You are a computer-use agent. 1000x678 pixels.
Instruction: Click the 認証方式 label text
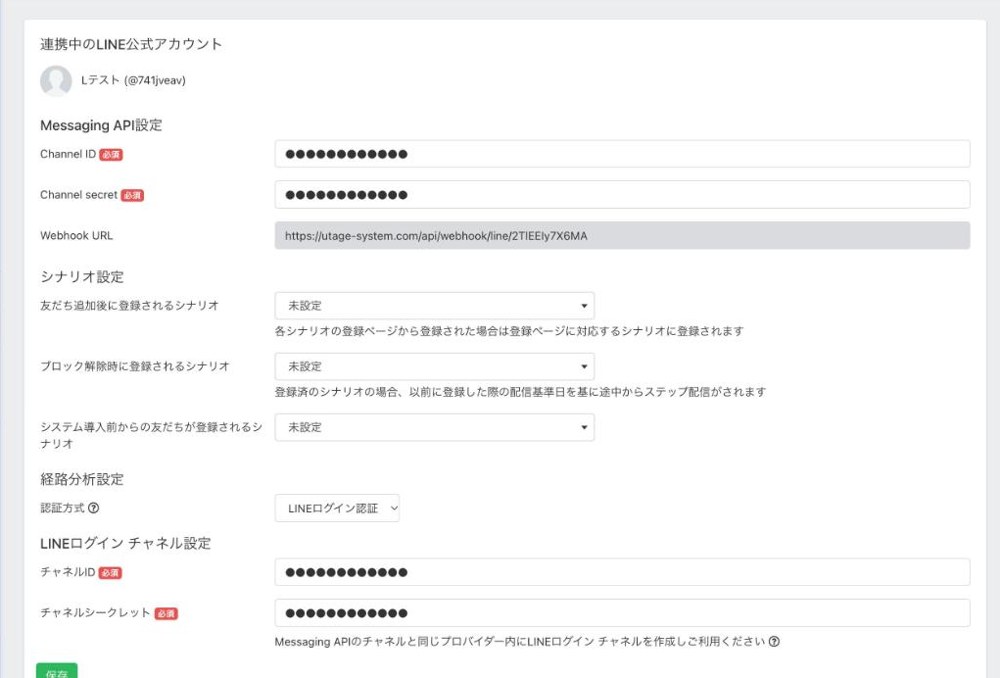click(x=62, y=508)
